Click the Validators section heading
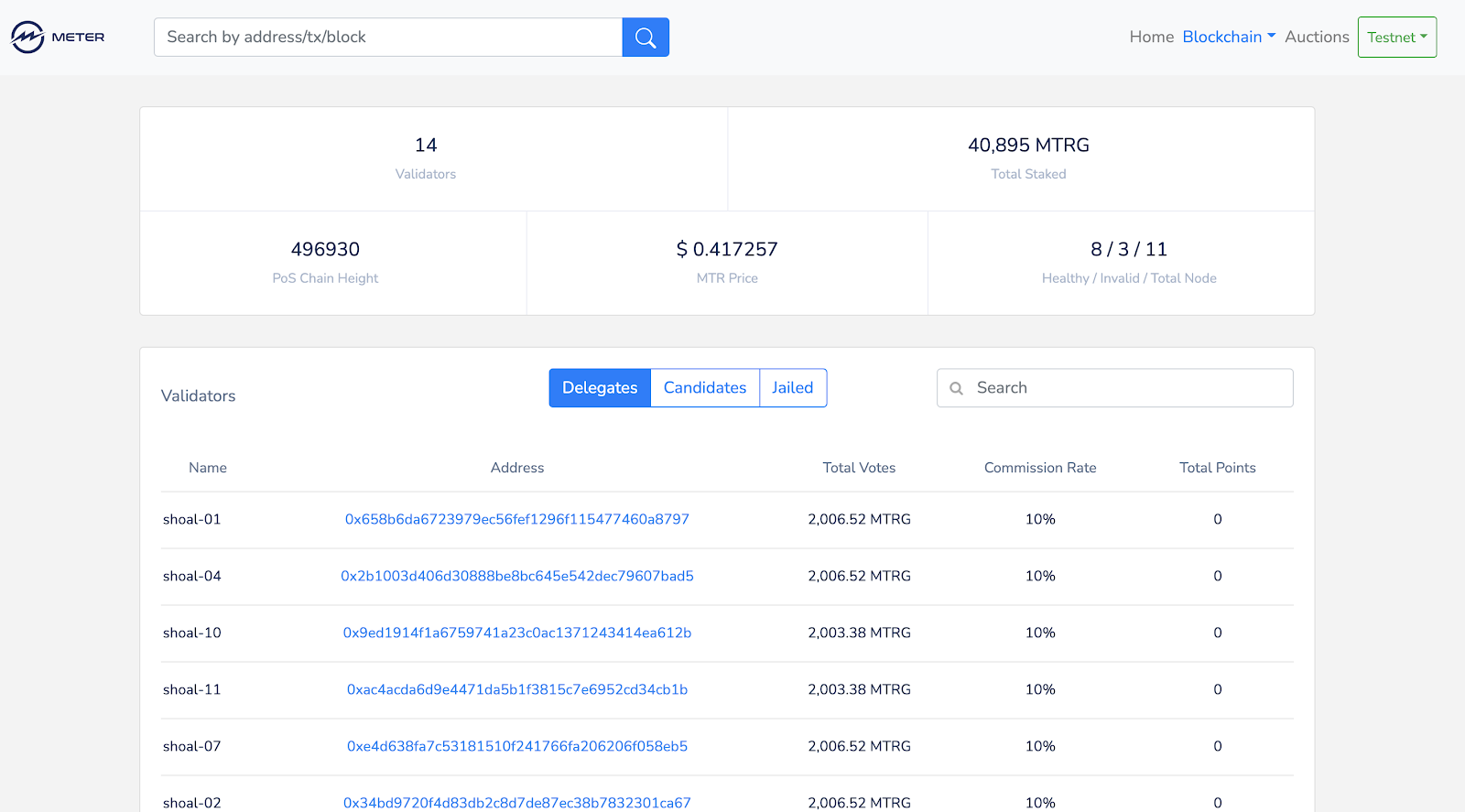 point(199,395)
